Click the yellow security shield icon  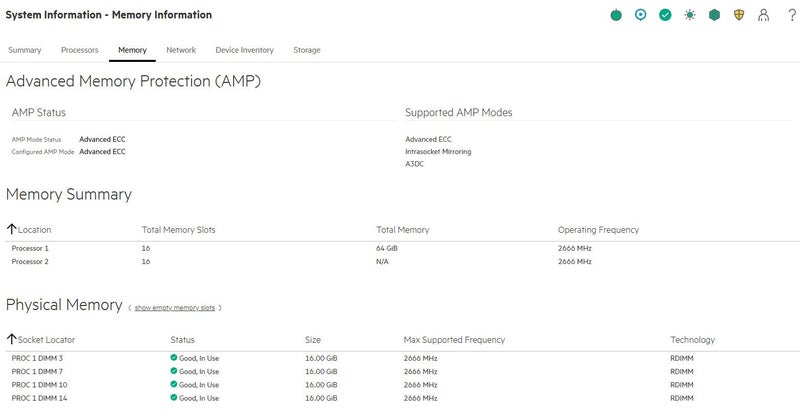[x=739, y=15]
